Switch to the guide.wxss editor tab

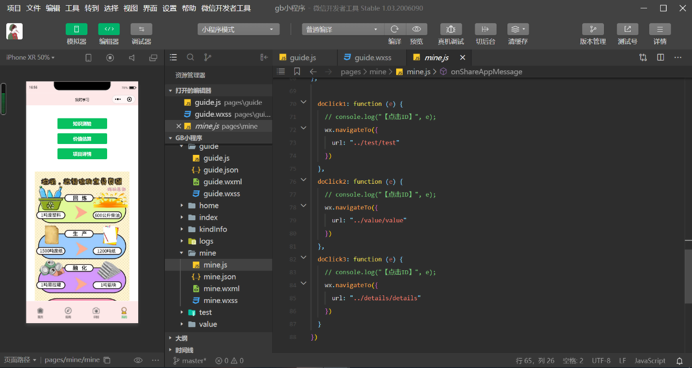(x=372, y=58)
